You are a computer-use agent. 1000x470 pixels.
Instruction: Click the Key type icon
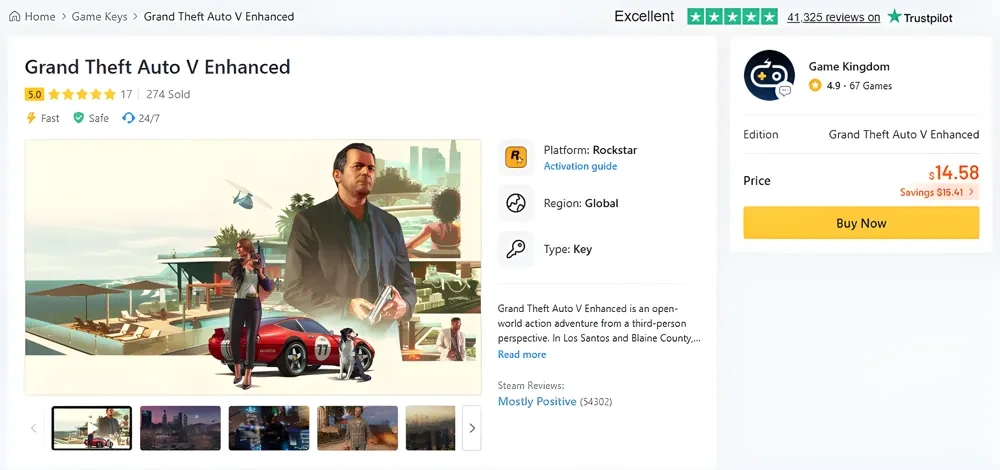[516, 249]
